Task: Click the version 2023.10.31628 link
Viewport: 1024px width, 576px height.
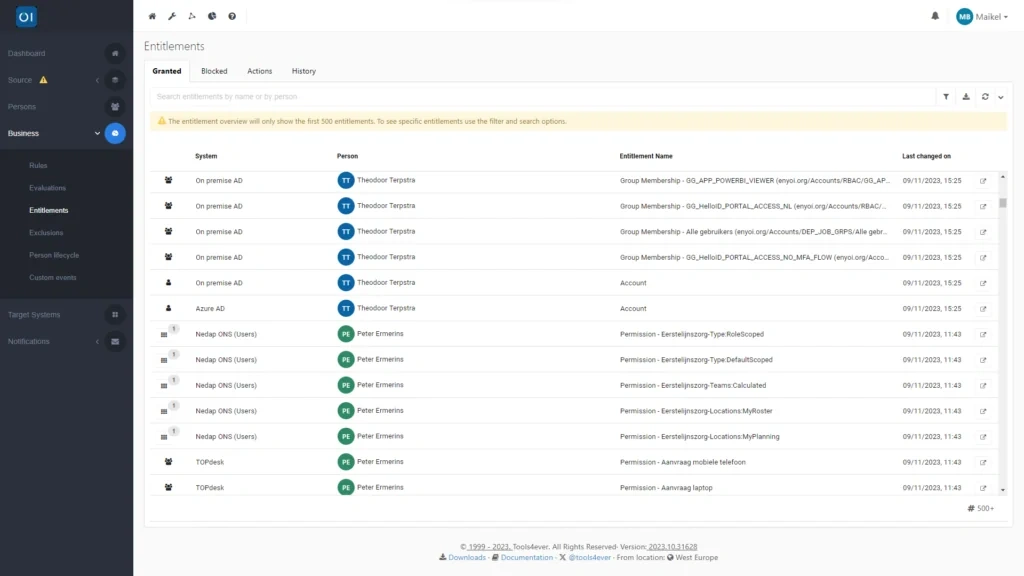Action: [x=673, y=547]
